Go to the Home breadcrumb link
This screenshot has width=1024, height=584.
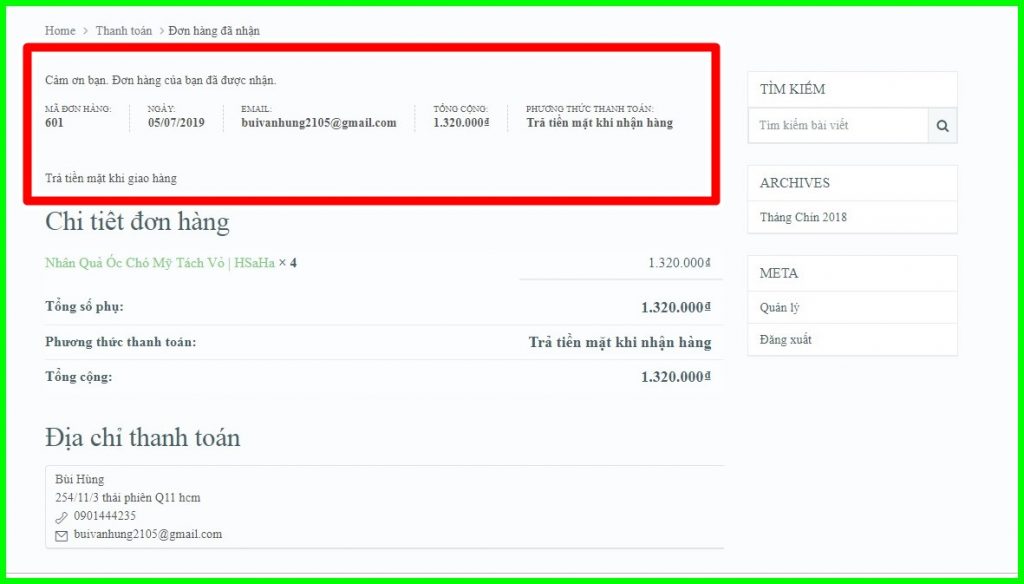click(x=60, y=31)
